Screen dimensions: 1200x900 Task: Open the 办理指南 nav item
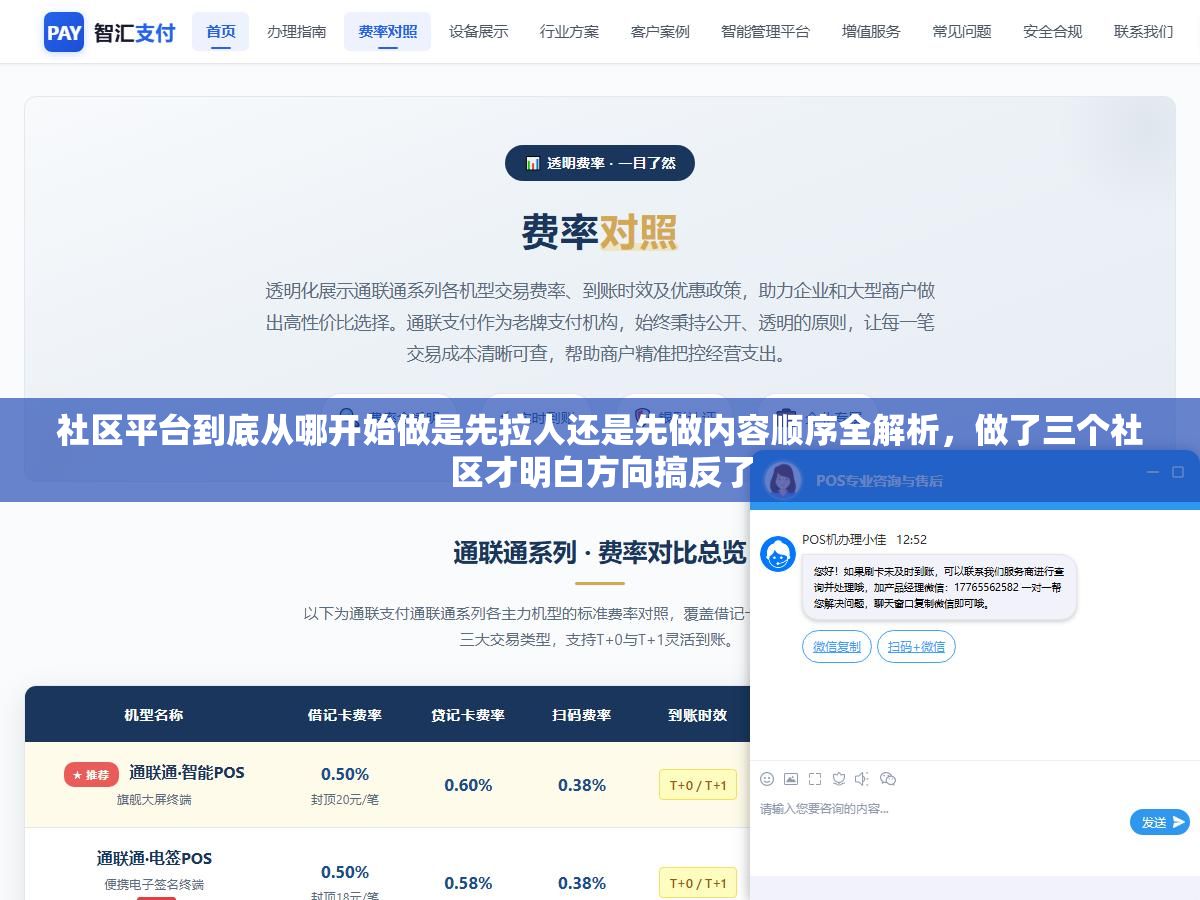[296, 31]
